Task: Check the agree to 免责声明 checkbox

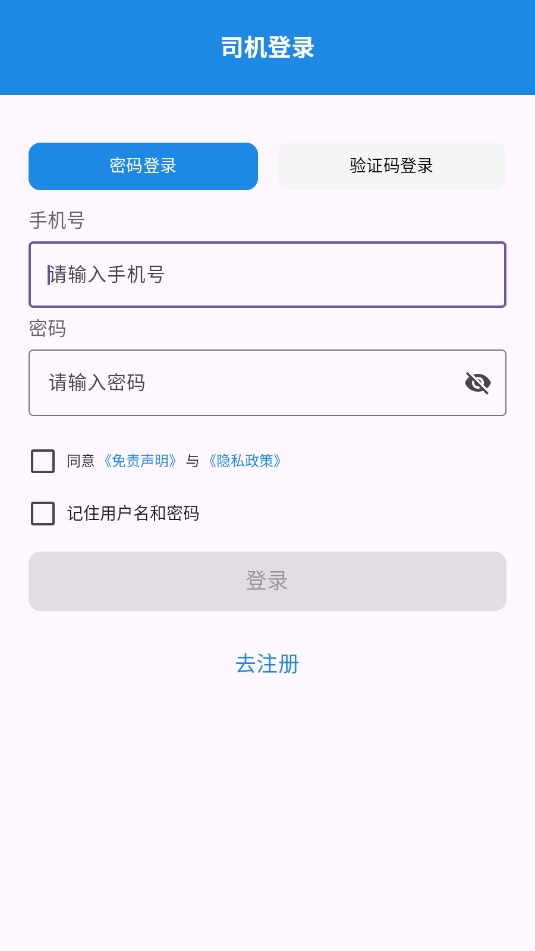Action: click(42, 461)
